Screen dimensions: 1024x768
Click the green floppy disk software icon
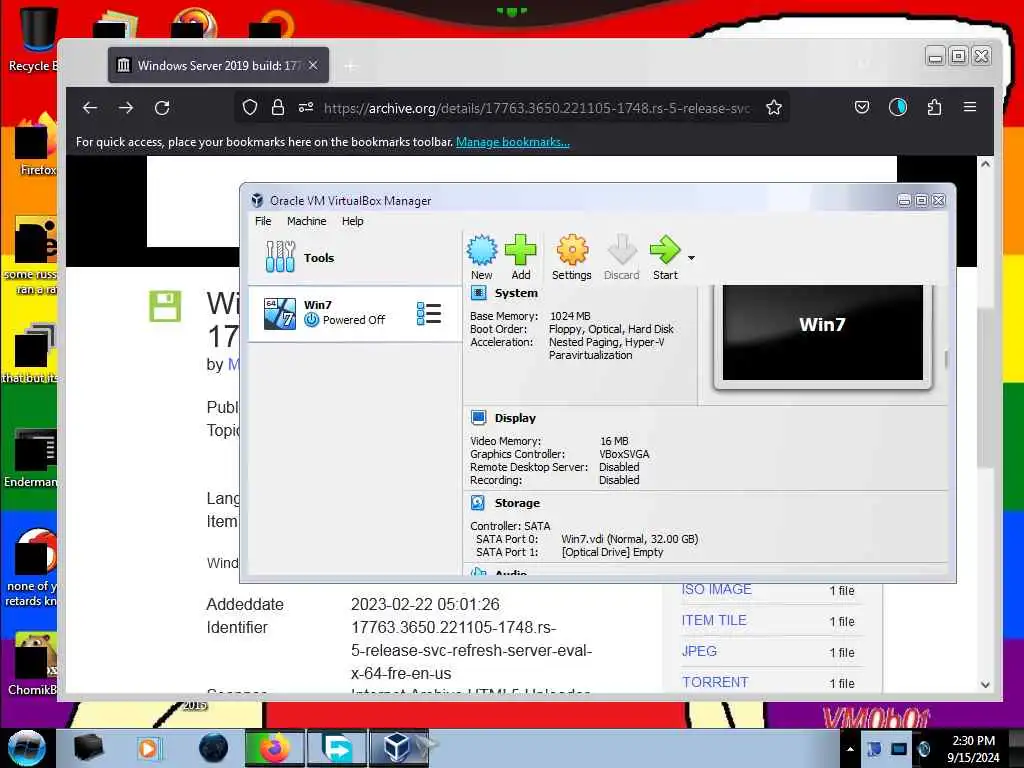(x=165, y=306)
